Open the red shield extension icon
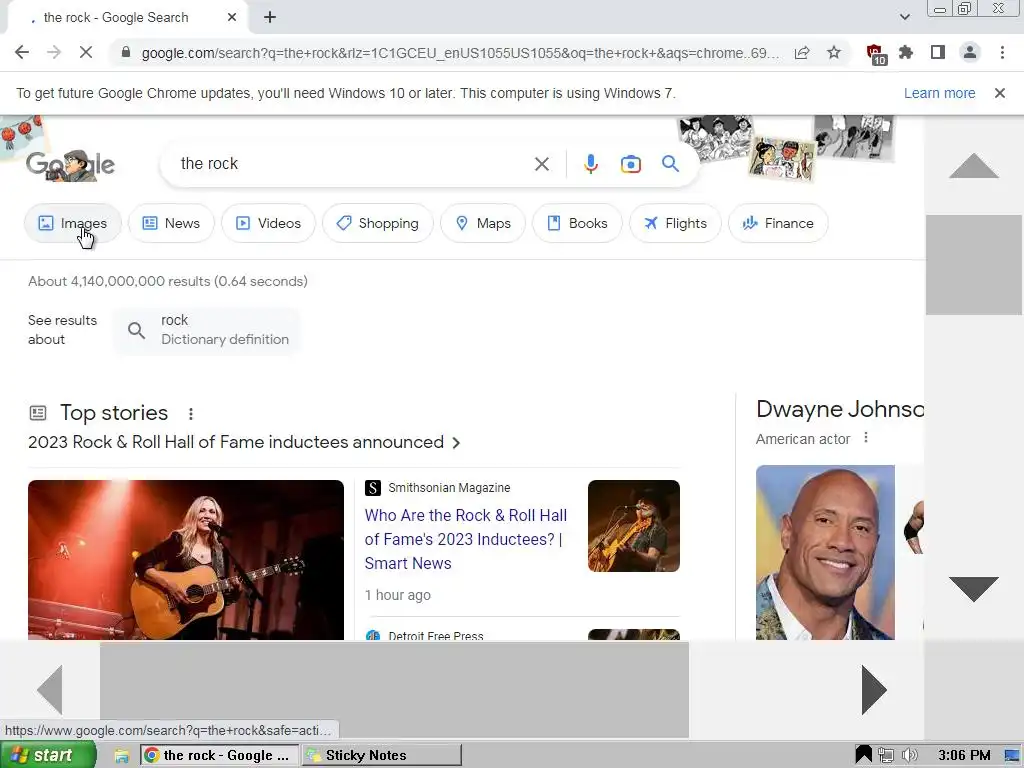Viewport: 1024px width, 768px height. [x=875, y=54]
